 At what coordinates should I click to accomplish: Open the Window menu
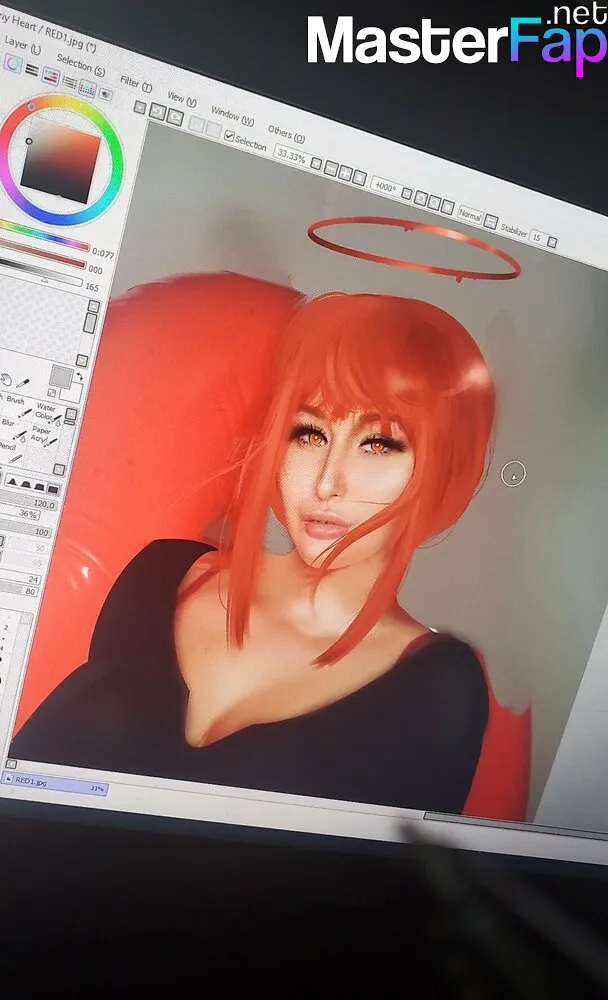click(x=232, y=115)
